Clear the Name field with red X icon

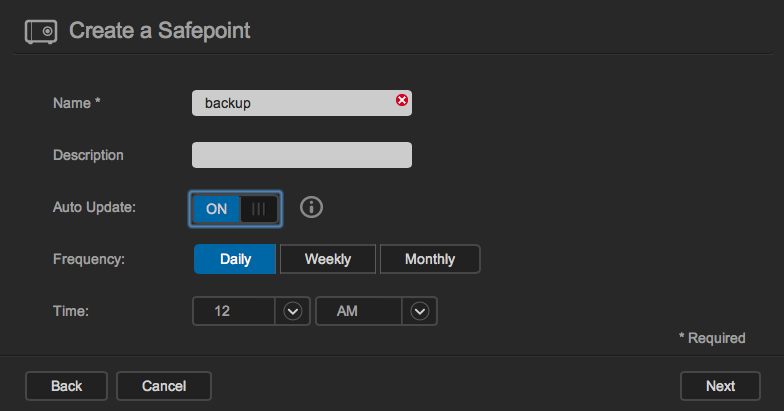[x=402, y=100]
